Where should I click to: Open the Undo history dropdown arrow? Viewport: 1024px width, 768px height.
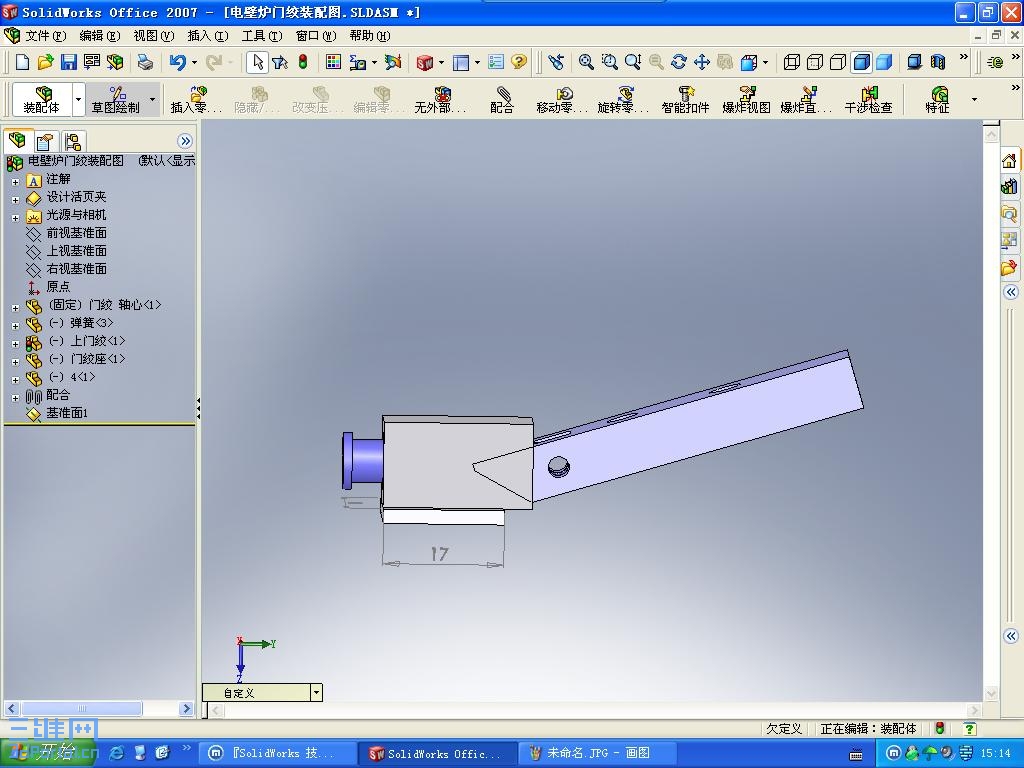pyautogui.click(x=195, y=62)
